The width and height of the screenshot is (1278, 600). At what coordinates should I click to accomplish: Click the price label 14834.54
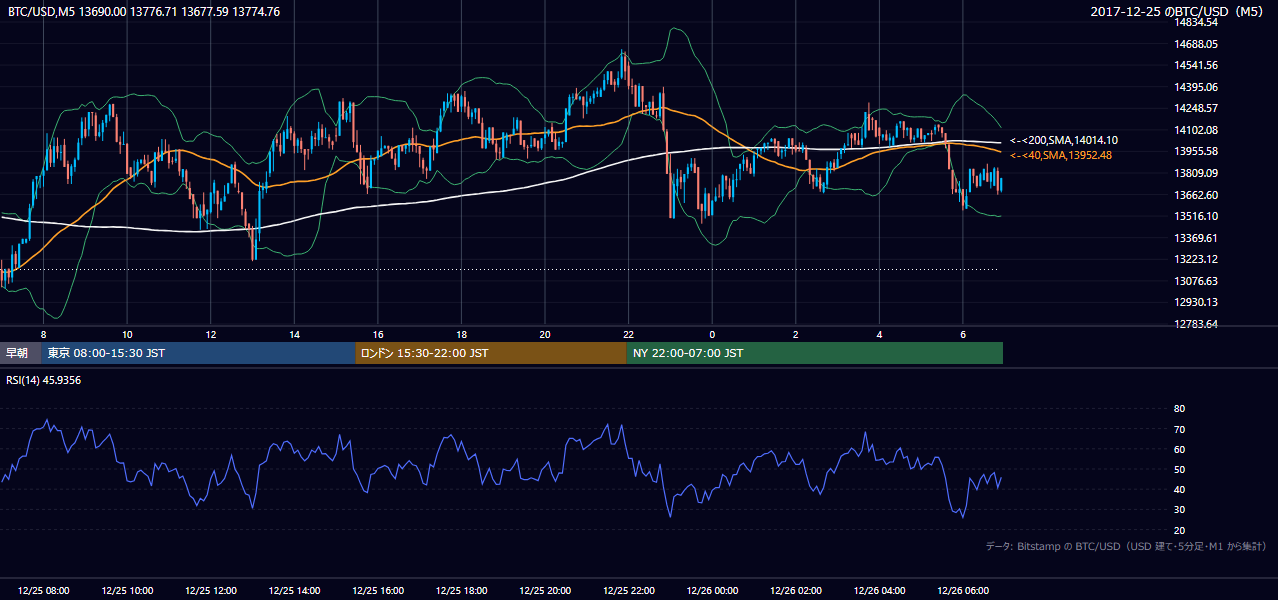pos(1196,22)
